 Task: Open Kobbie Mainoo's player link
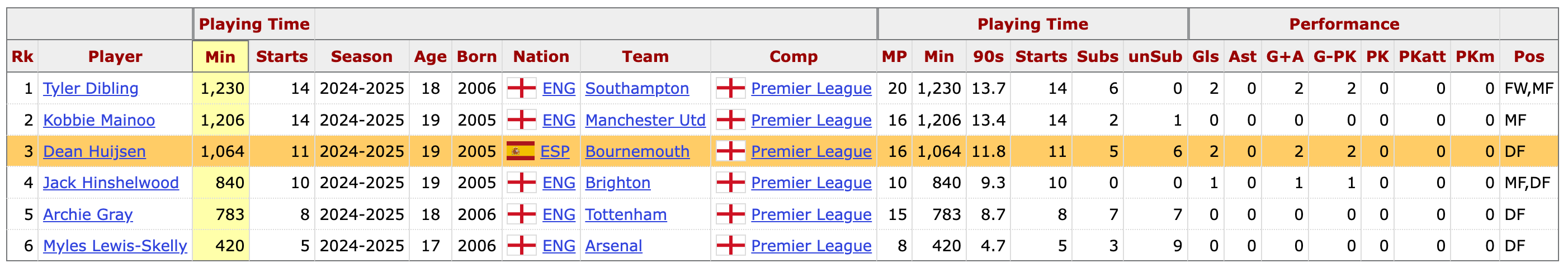point(99,119)
